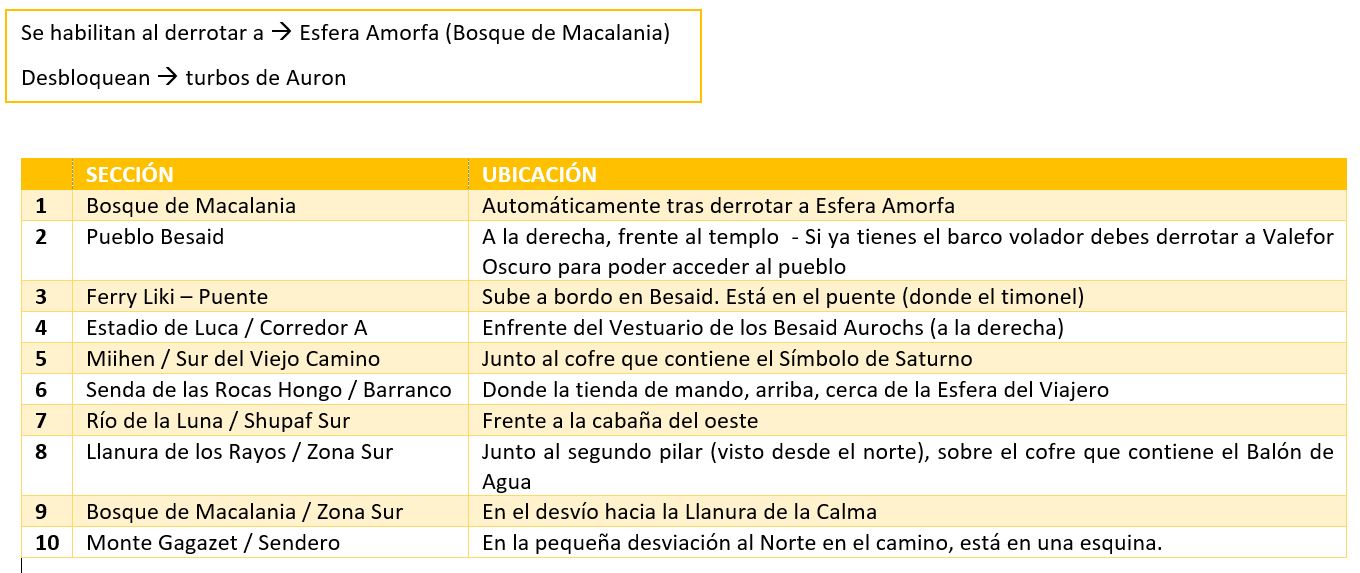Click the "Monte Gagazet / Sendero" cell
Image resolution: width=1360 pixels, height=573 pixels.
point(213,543)
